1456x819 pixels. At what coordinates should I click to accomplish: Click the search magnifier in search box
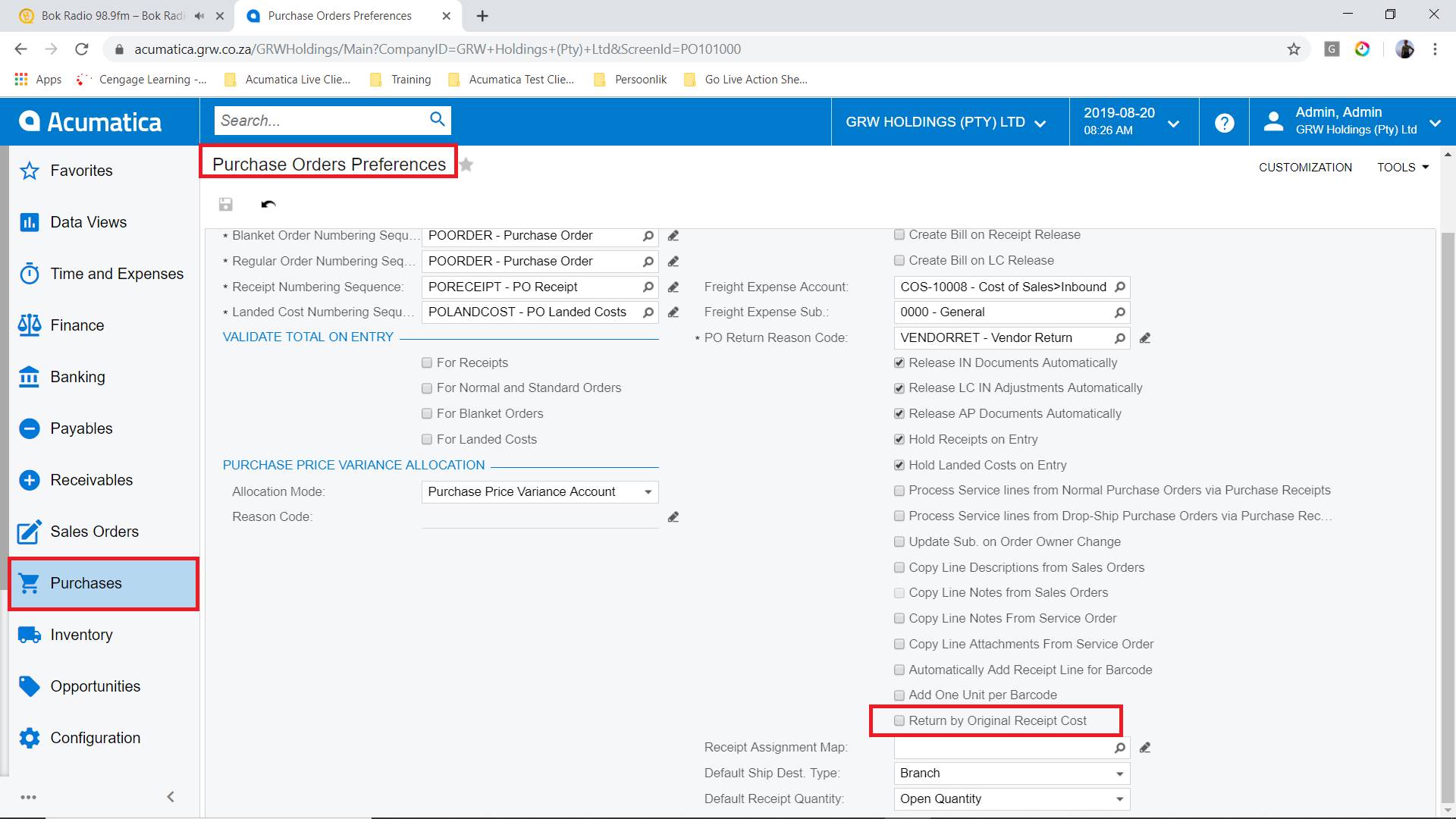pyautogui.click(x=437, y=119)
